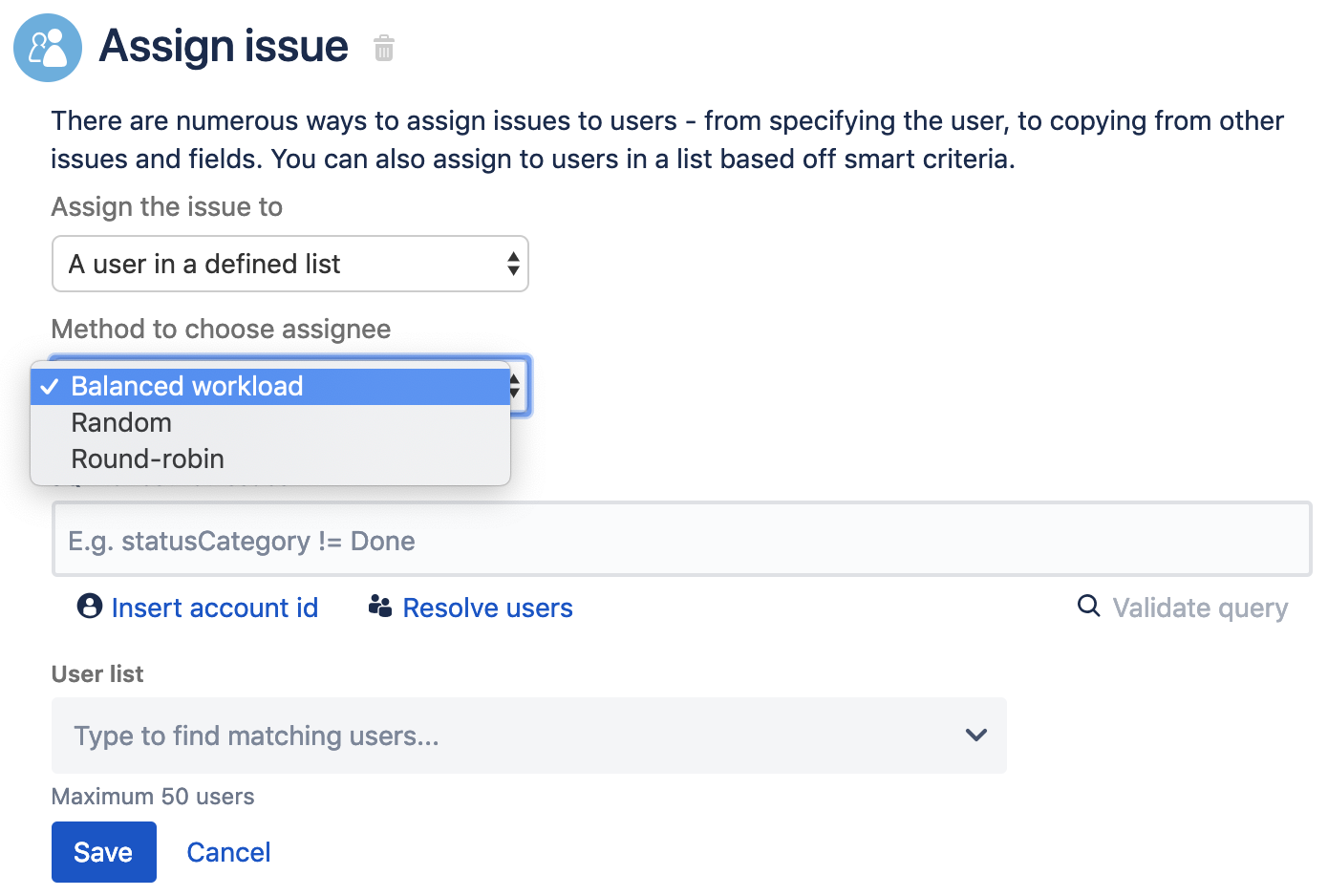Viewport: 1328px width, 896px height.
Task: Click the up-down arrows on the assign-to select
Action: (x=513, y=265)
